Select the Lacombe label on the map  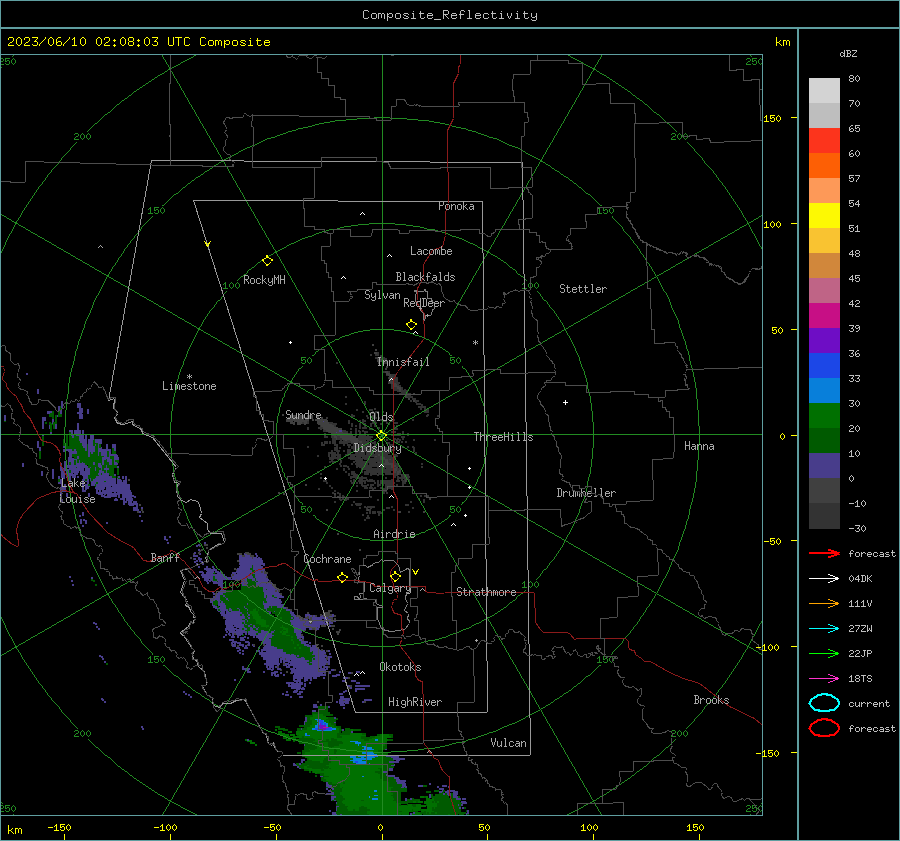[431, 251]
